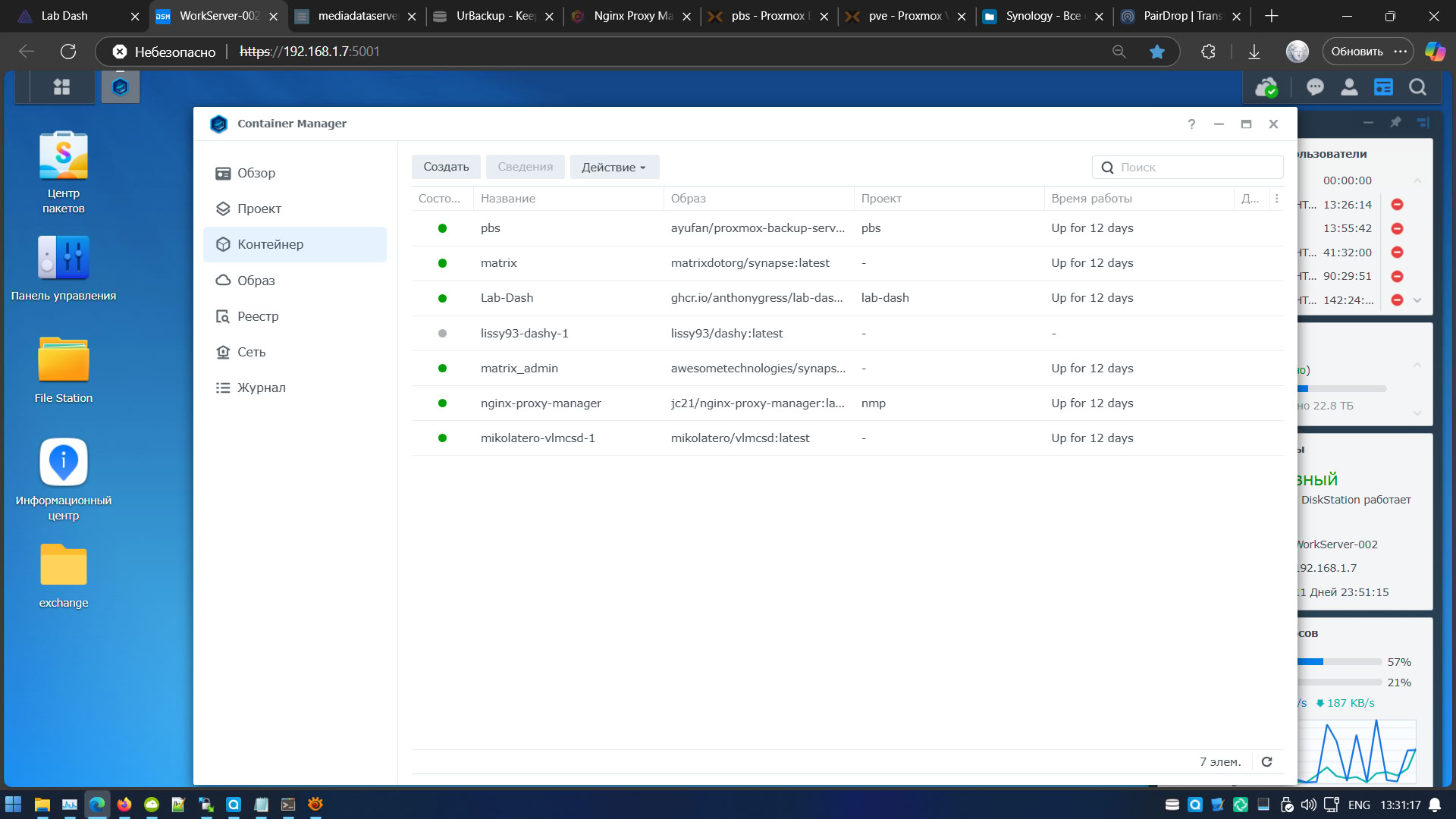Open DSM user options person icon
Screen dimensions: 1456x819
pyautogui.click(x=1349, y=87)
